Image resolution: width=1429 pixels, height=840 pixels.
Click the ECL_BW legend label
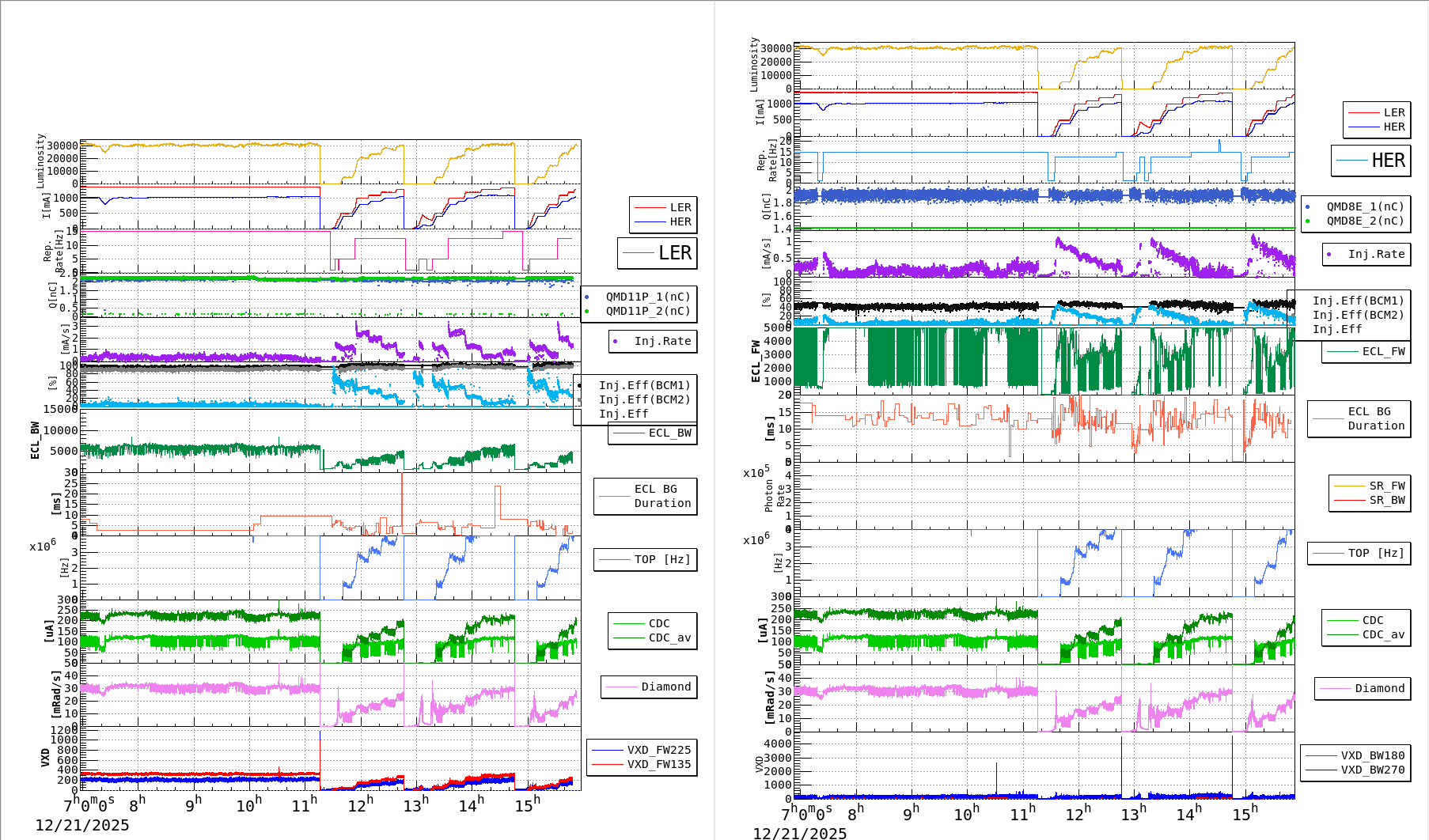[x=669, y=433]
